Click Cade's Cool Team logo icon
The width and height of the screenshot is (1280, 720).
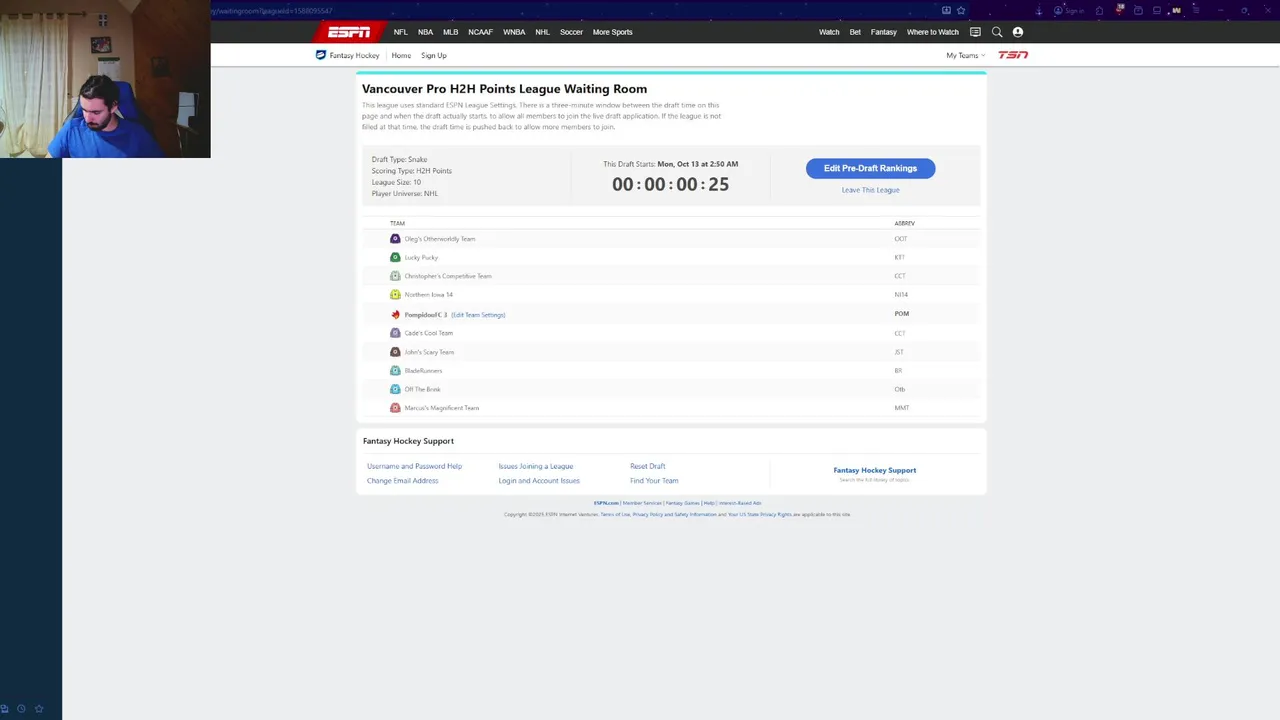point(395,333)
